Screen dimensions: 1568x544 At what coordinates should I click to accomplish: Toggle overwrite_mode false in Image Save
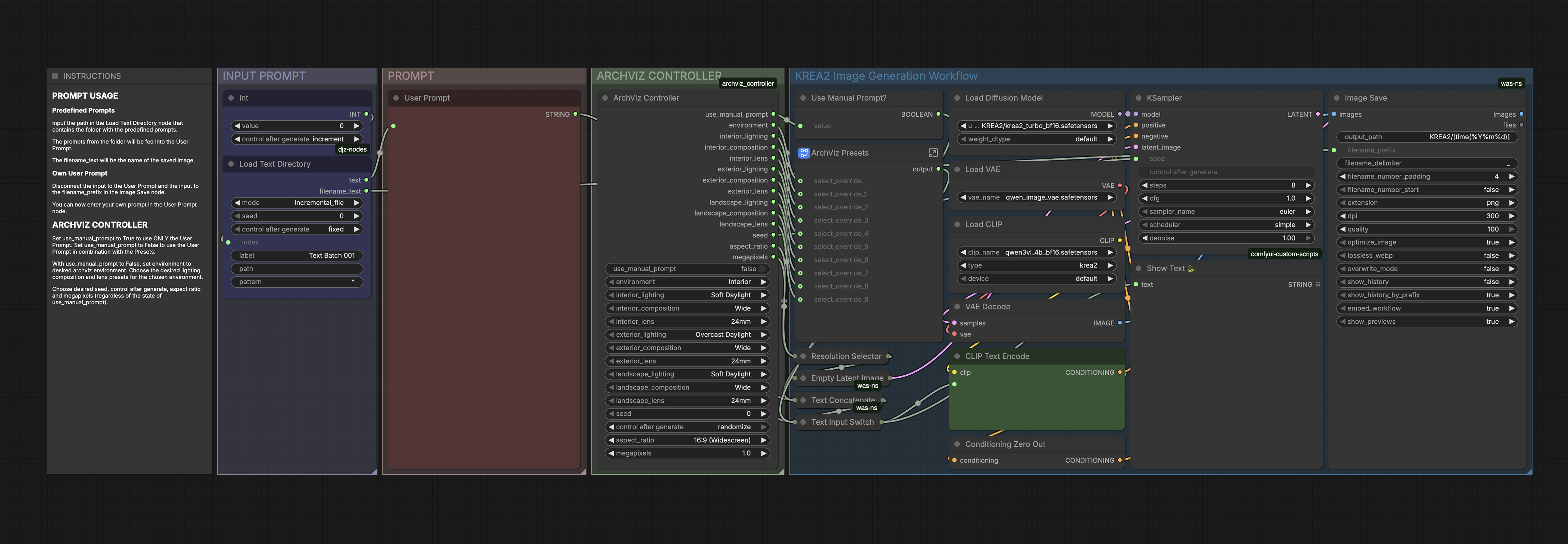(1427, 269)
